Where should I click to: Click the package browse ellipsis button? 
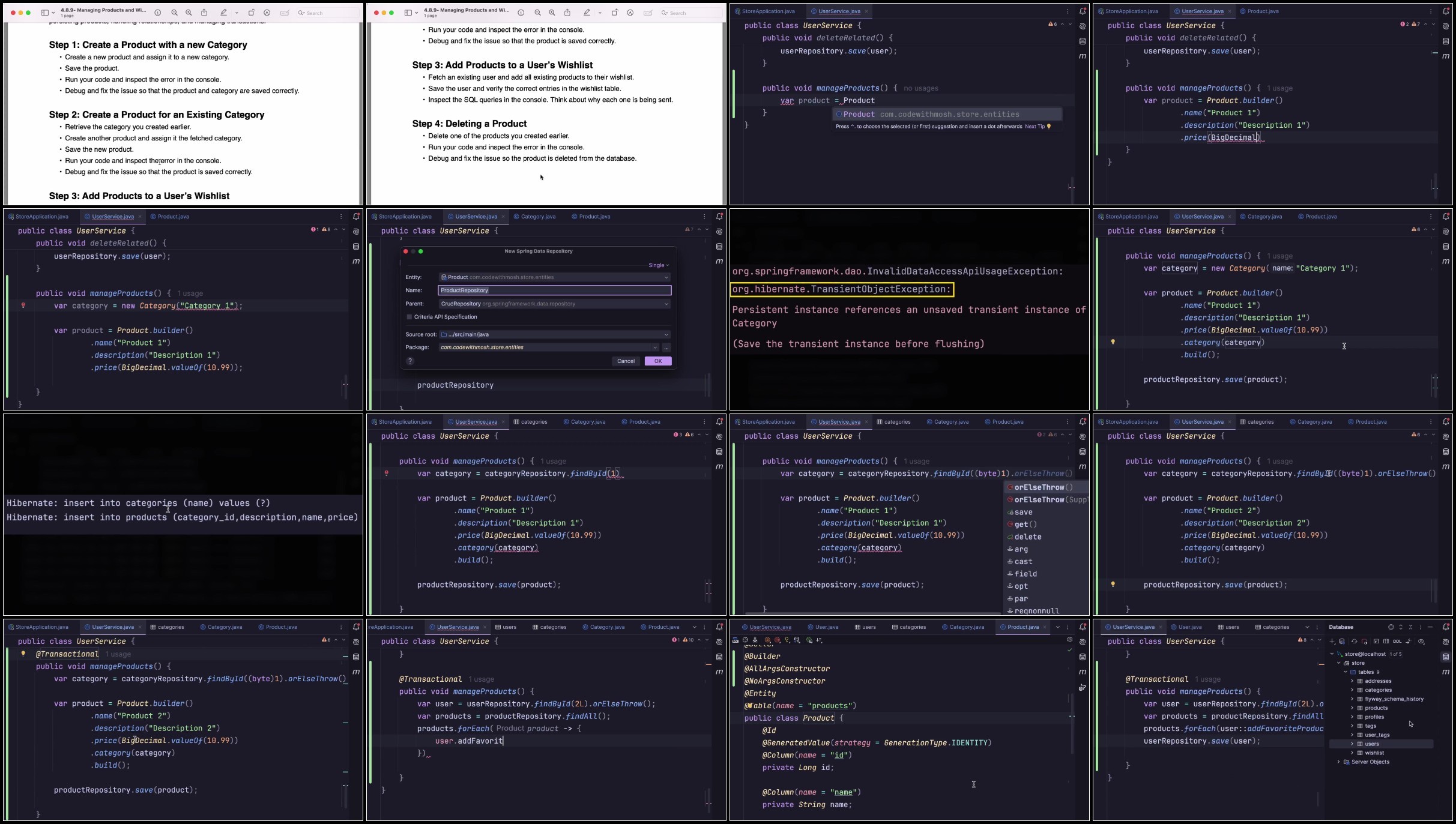pos(666,347)
